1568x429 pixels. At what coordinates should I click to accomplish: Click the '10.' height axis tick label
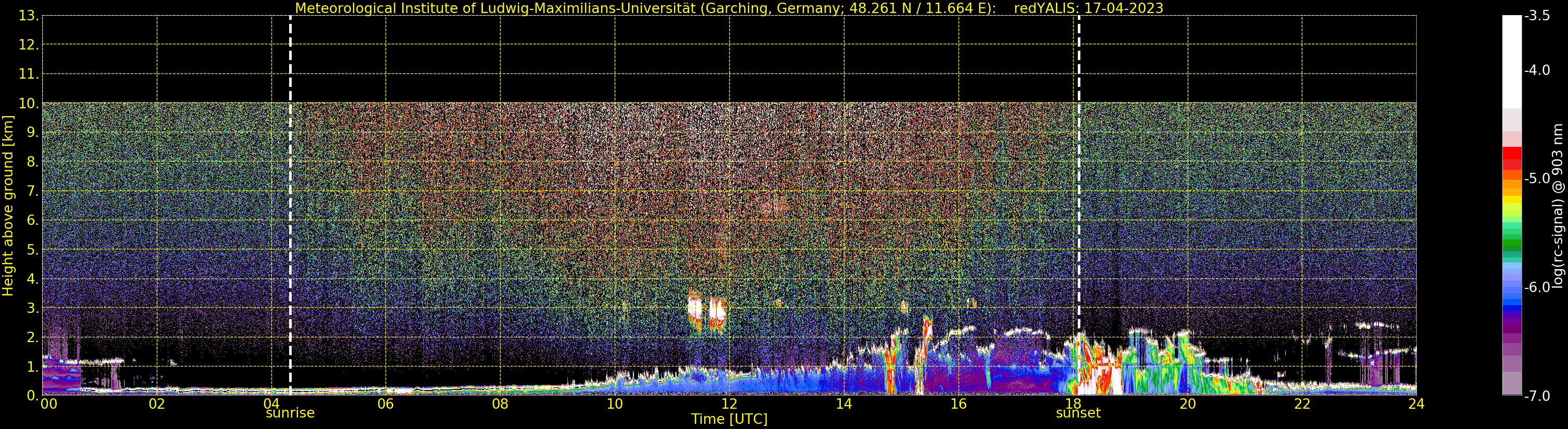coord(29,104)
